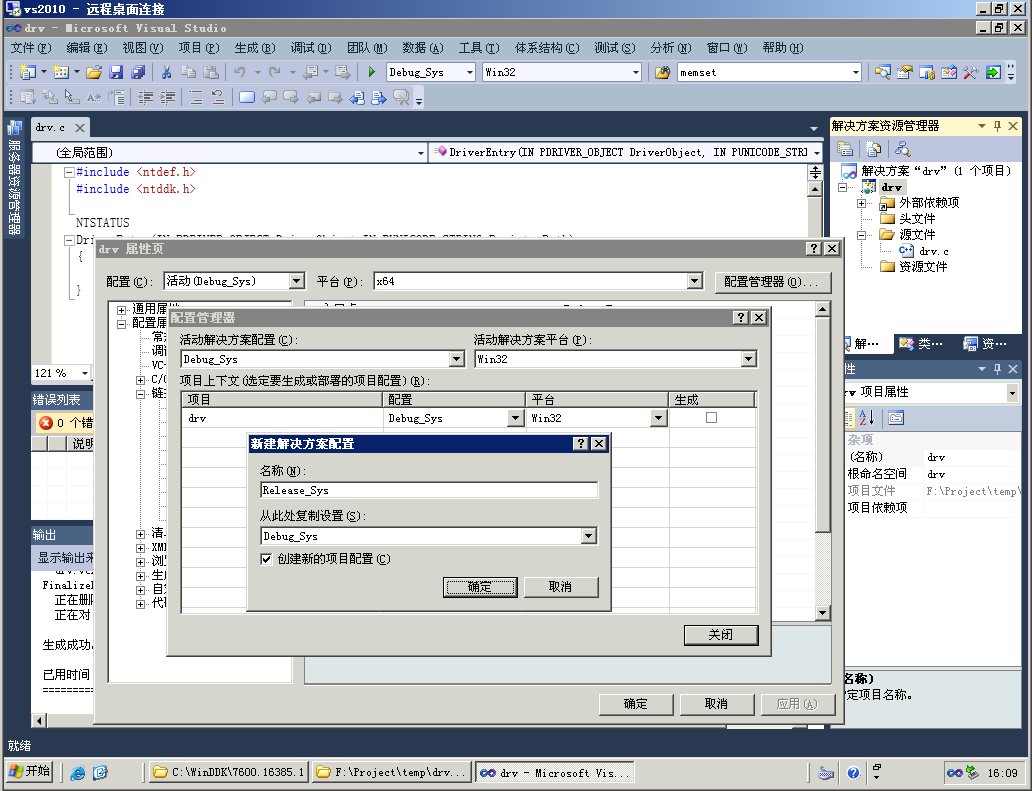Open the 调试 menu

(311, 48)
